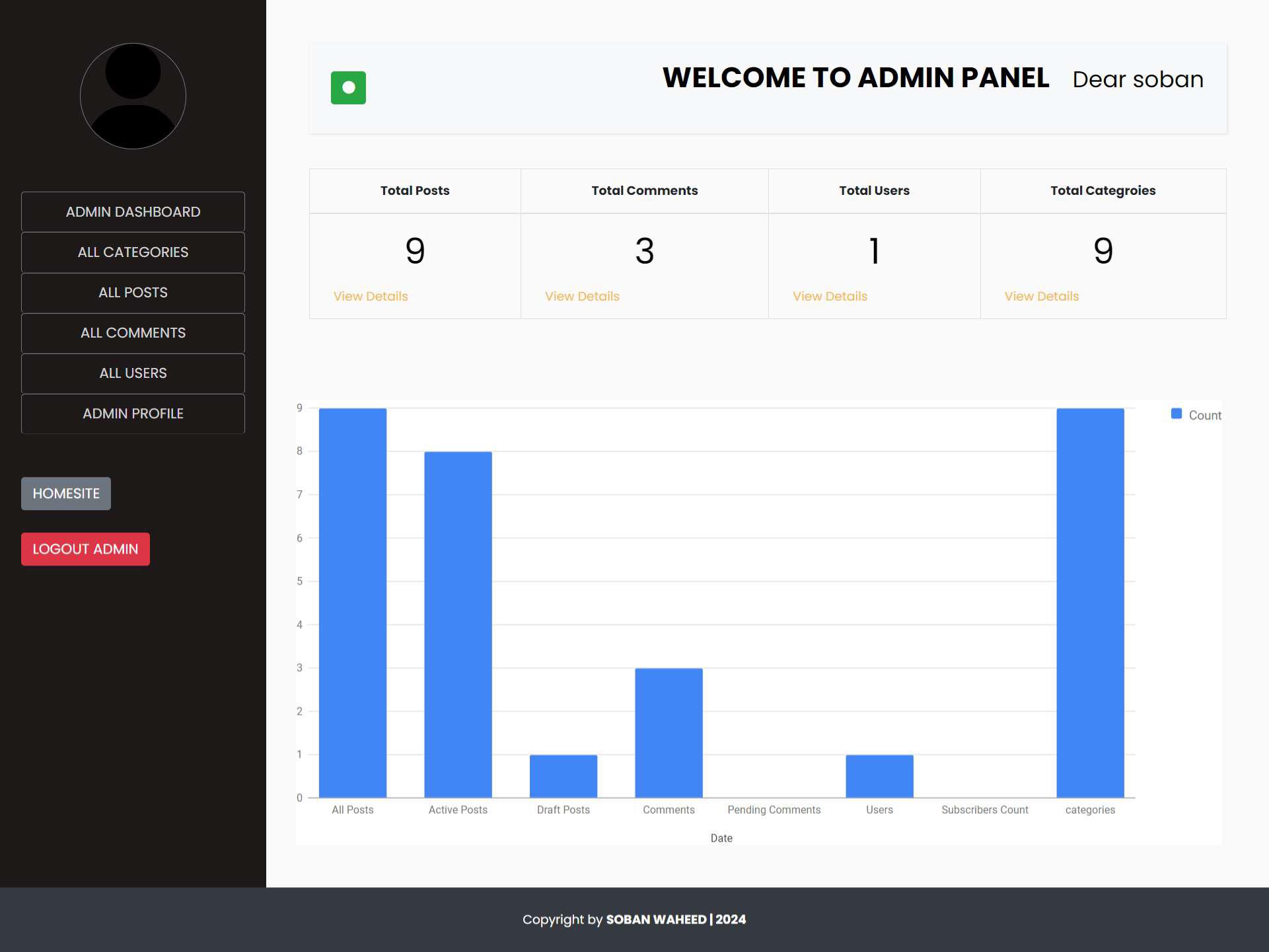Viewport: 1269px width, 952px height.
Task: Click the All Posts chart bar
Action: (353, 603)
